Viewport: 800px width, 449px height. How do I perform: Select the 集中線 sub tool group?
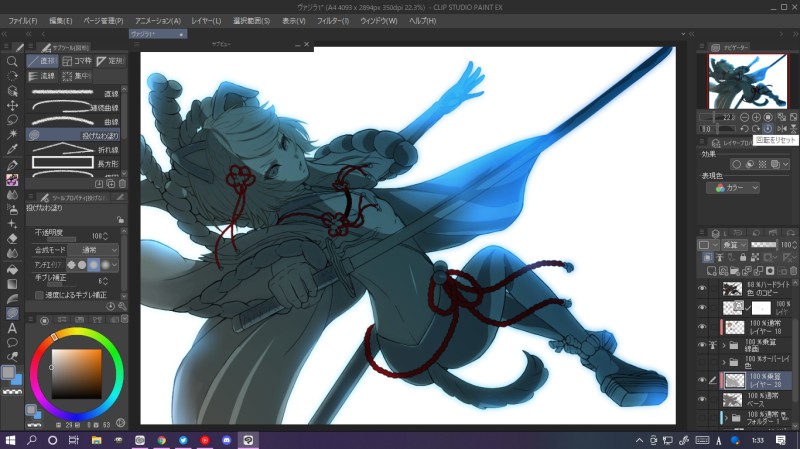77,76
